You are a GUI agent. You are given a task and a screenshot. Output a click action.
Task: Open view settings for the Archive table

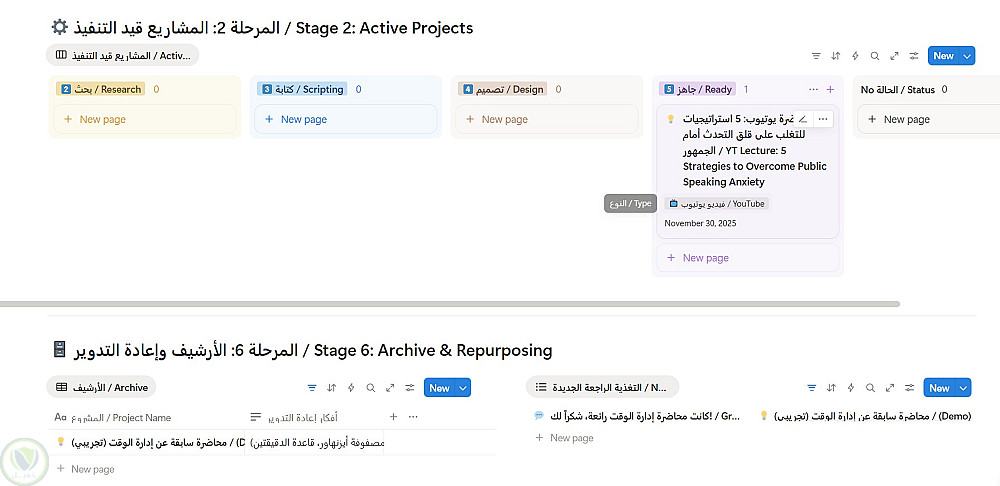pos(410,388)
